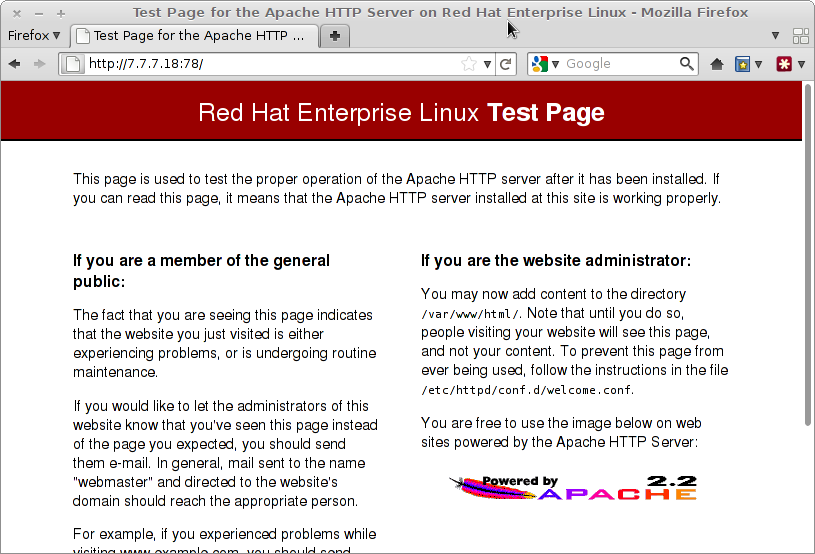Open Google search engine selector
The height and width of the screenshot is (554, 815).
[545, 64]
